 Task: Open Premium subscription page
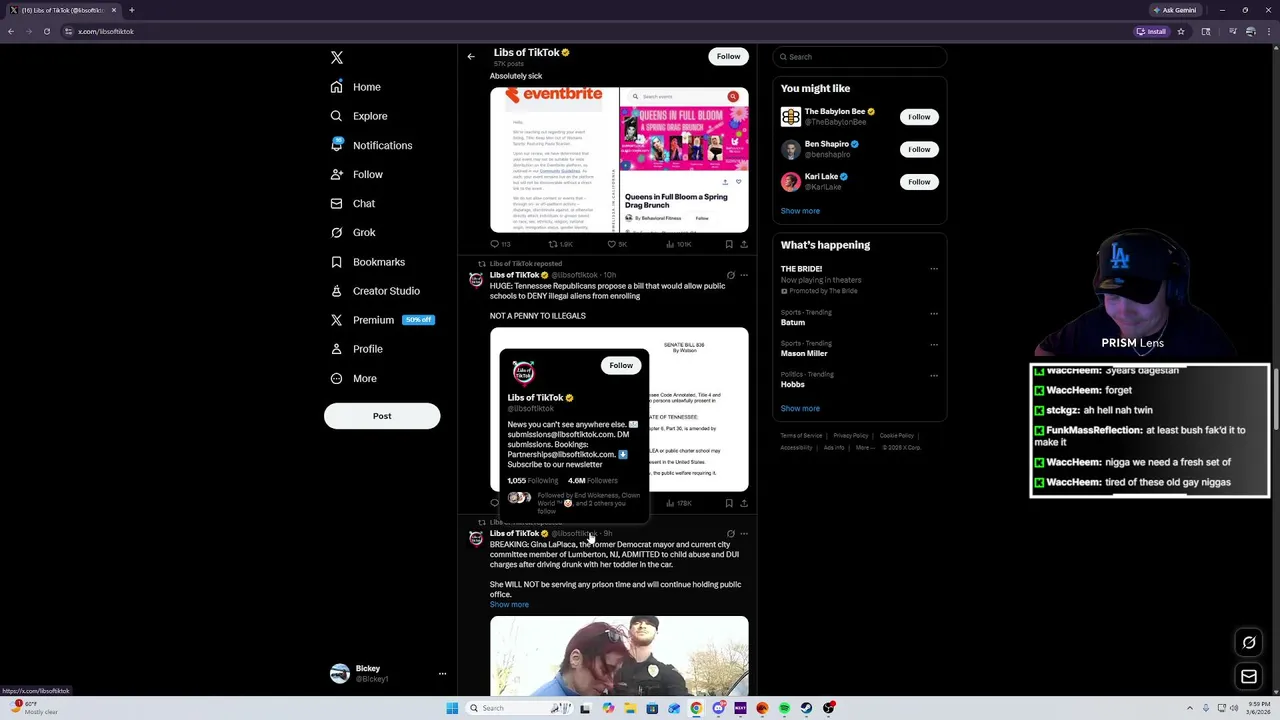(x=382, y=320)
